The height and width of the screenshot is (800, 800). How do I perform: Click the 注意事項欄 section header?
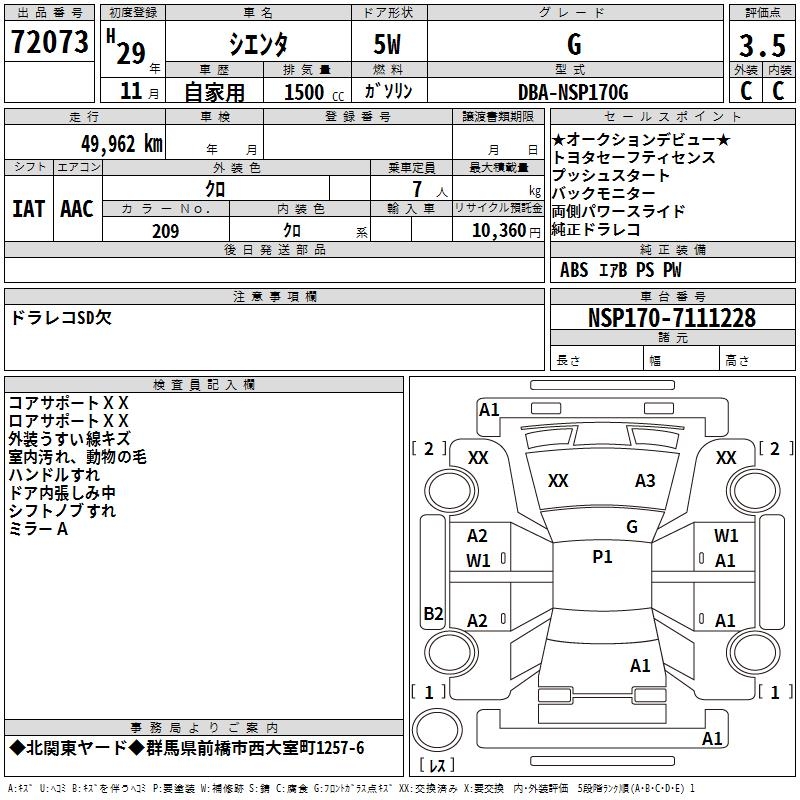coord(274,296)
